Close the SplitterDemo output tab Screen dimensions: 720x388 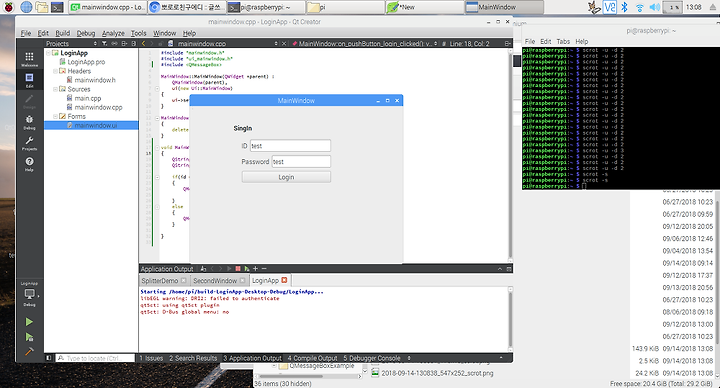(x=184, y=281)
